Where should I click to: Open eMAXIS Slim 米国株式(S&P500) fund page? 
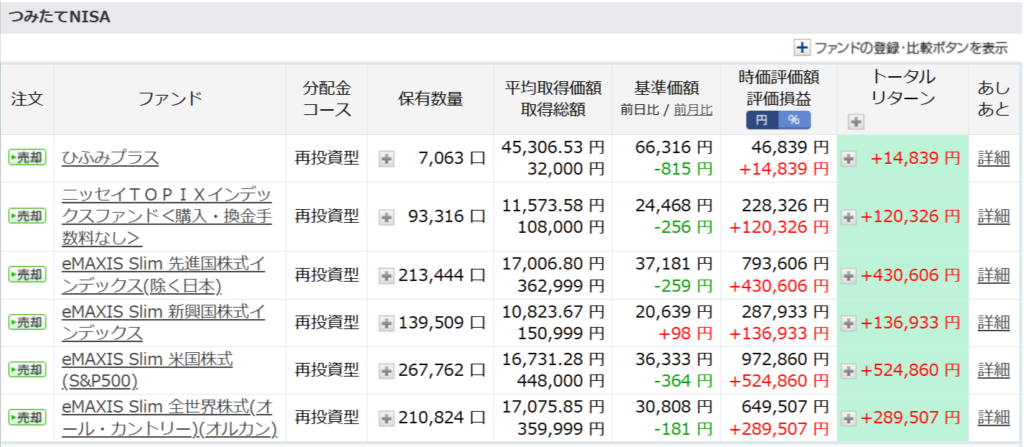coord(147,370)
